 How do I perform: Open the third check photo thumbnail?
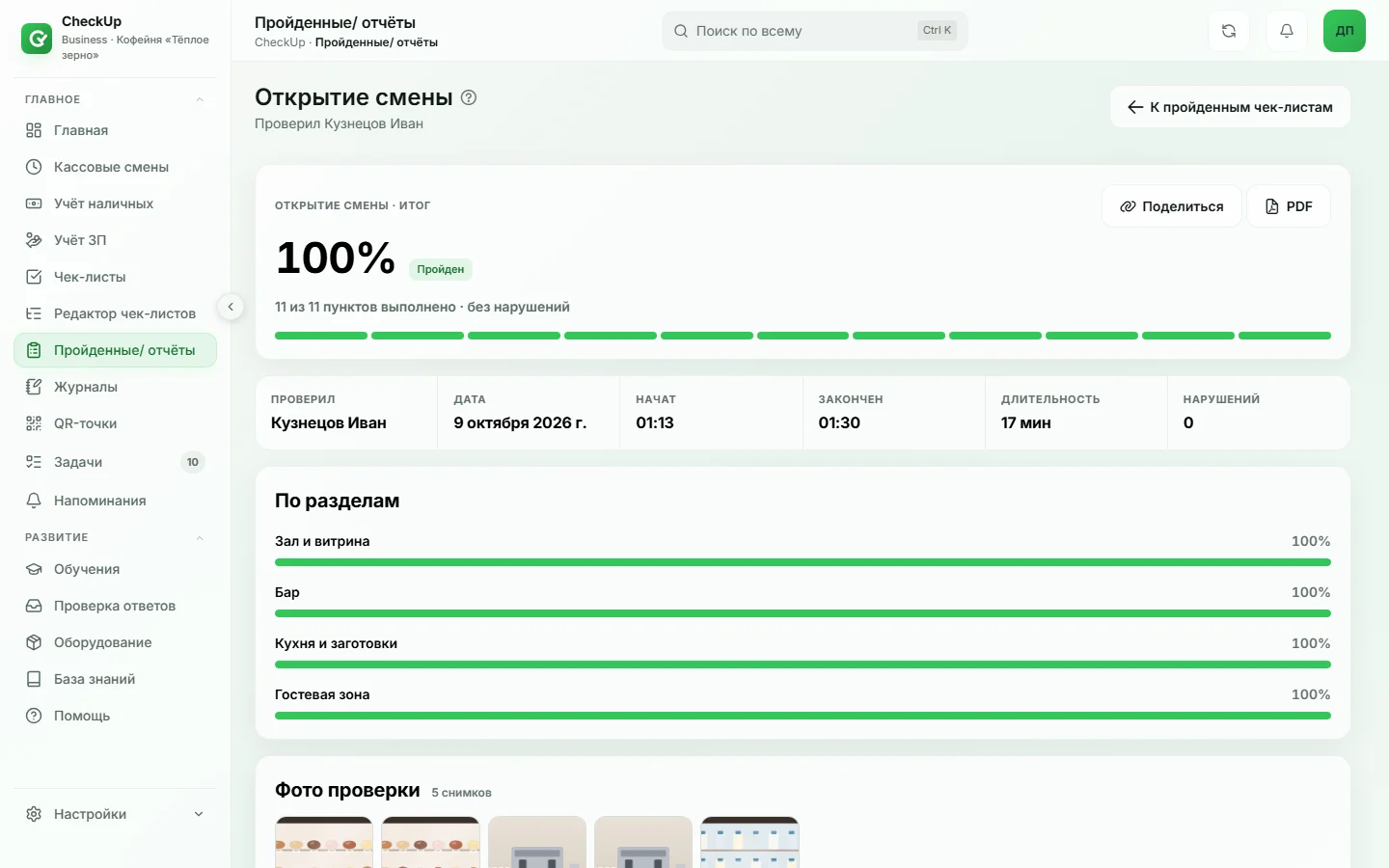tap(537, 842)
